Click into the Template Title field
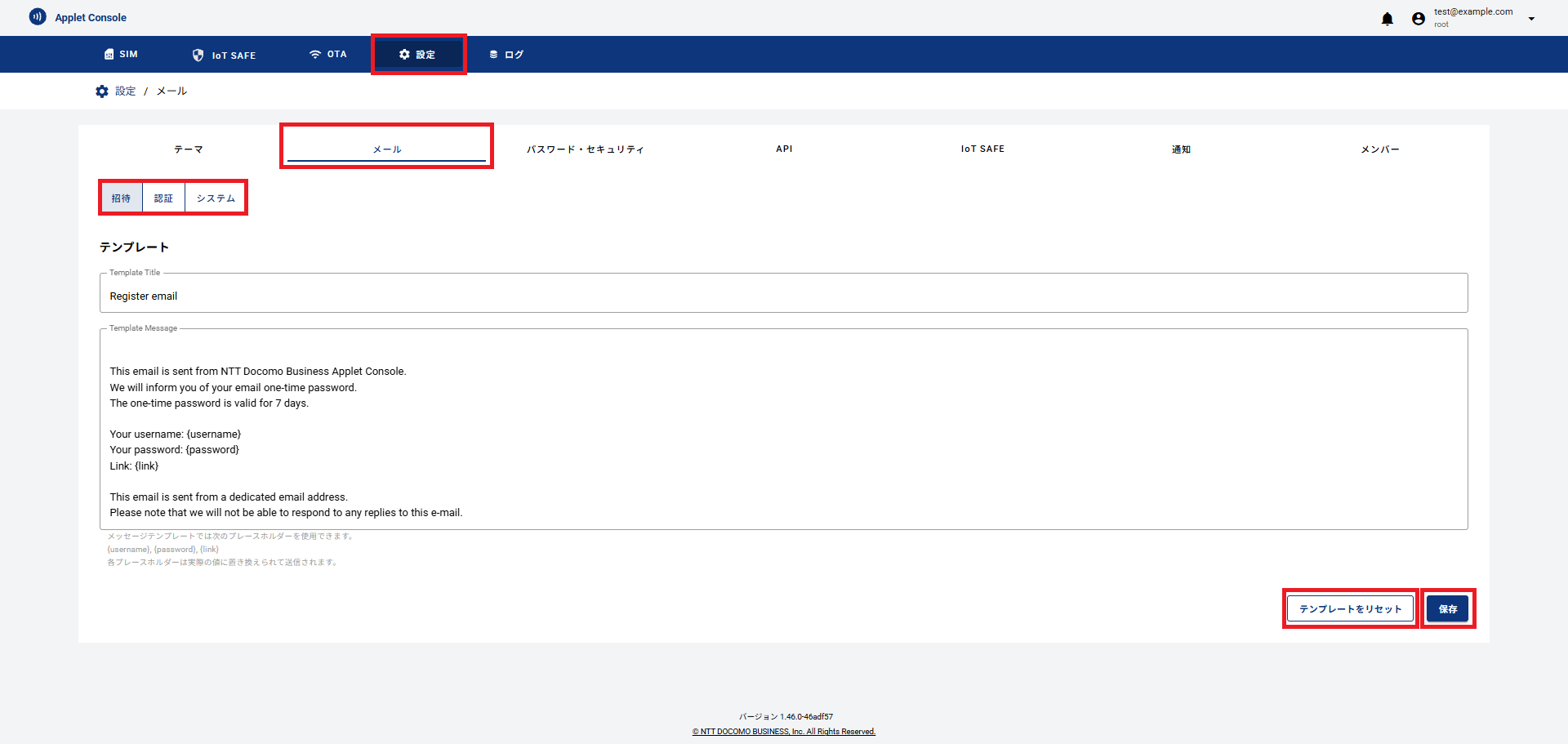The width and height of the screenshot is (1568, 744). (x=782, y=296)
